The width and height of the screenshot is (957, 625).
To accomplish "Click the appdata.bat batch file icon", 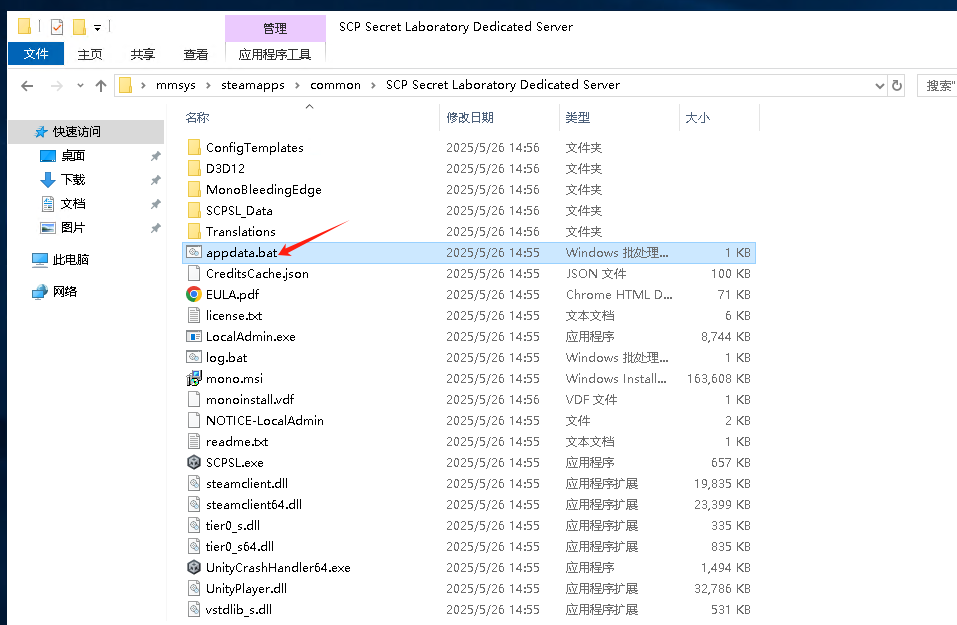I will 194,252.
